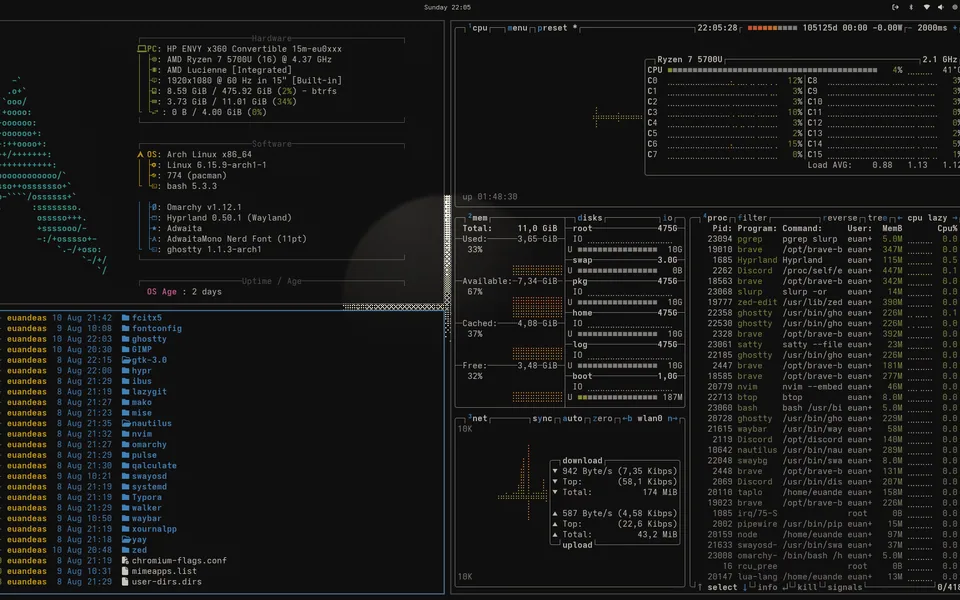Screen dimensions: 960x600
Task: Select the pipewire process row in btop
Action: [831, 523]
